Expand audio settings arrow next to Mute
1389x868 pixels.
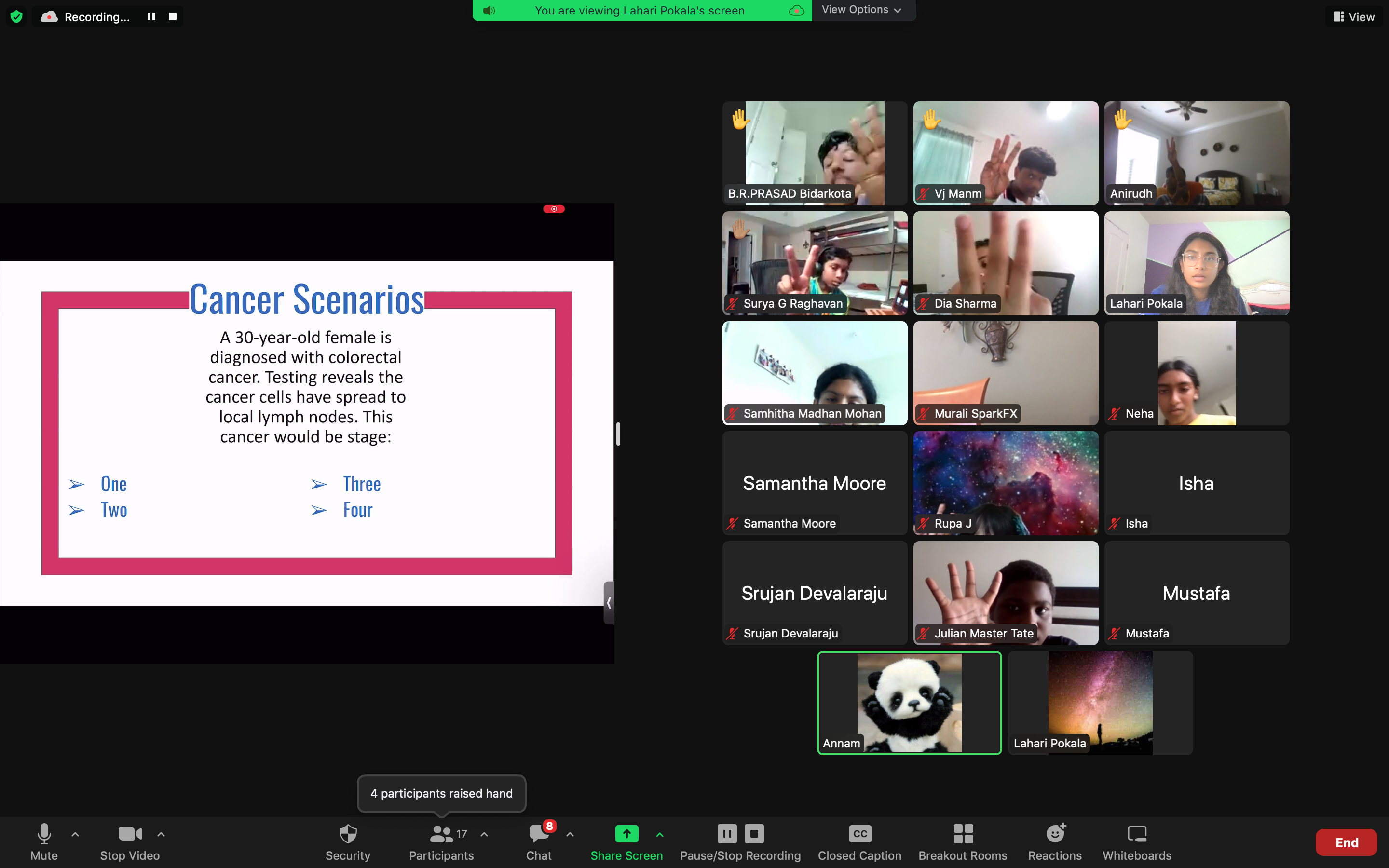[75, 834]
